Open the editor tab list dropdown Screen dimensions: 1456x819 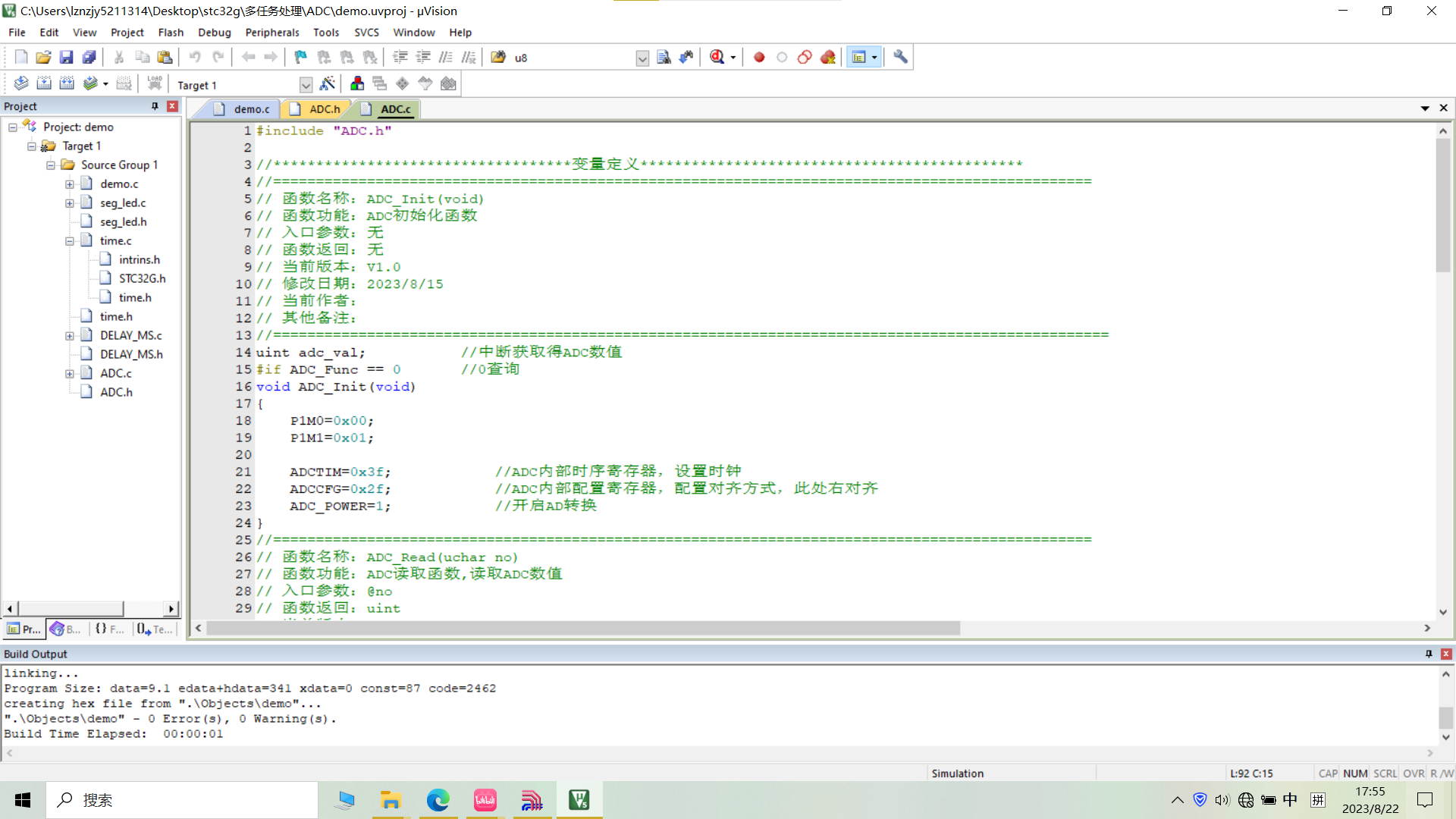click(x=1425, y=108)
